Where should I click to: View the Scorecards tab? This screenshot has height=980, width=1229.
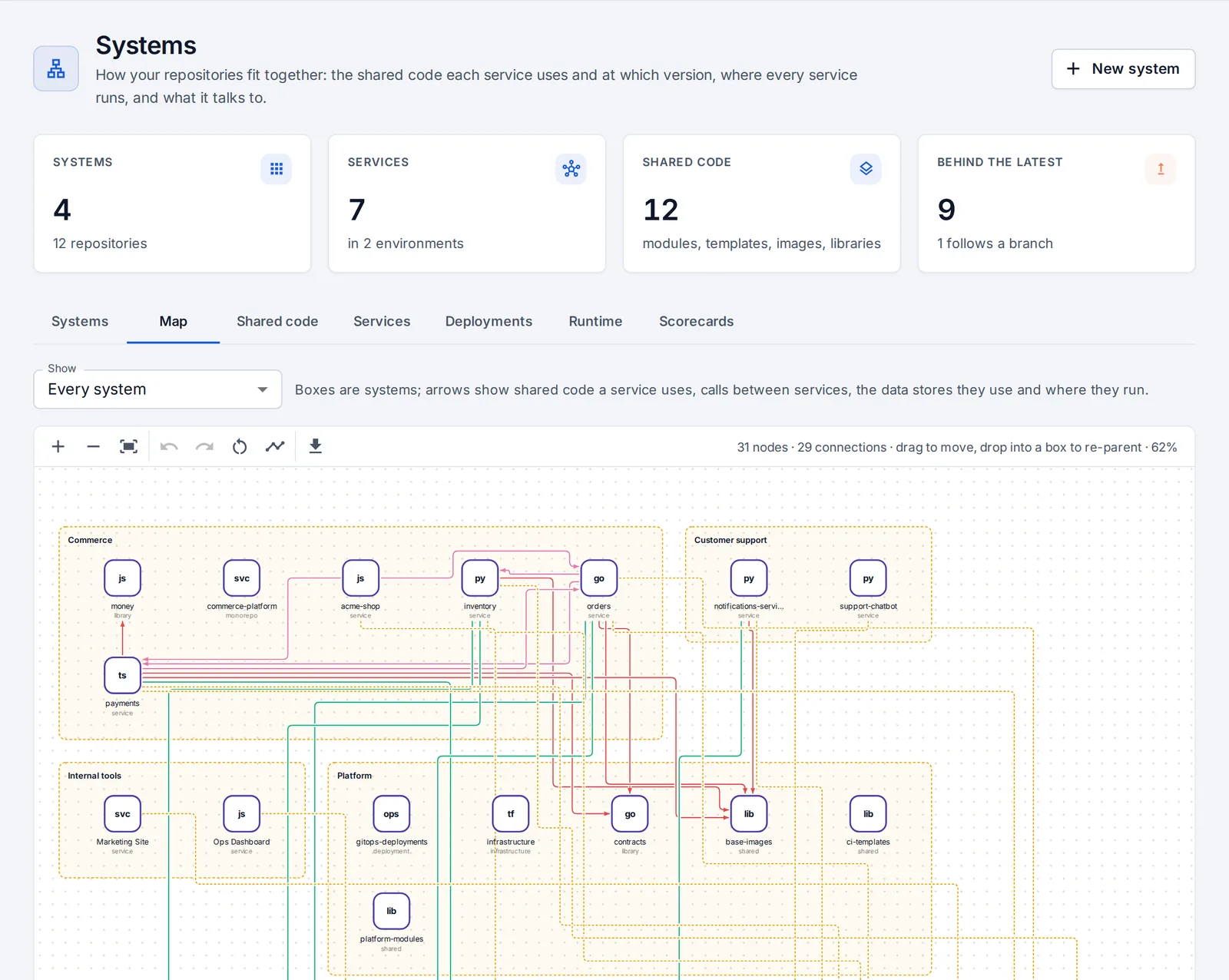696,322
